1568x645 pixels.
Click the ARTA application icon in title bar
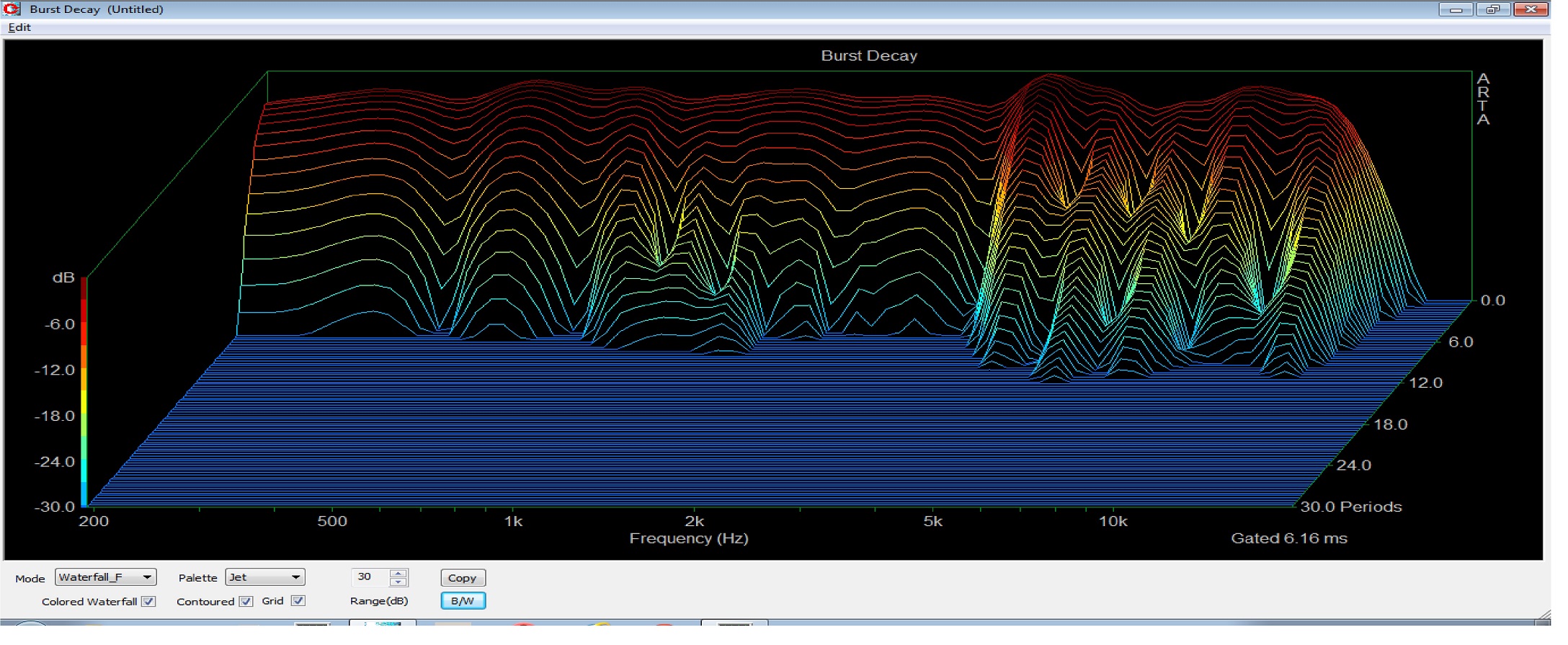click(x=12, y=9)
